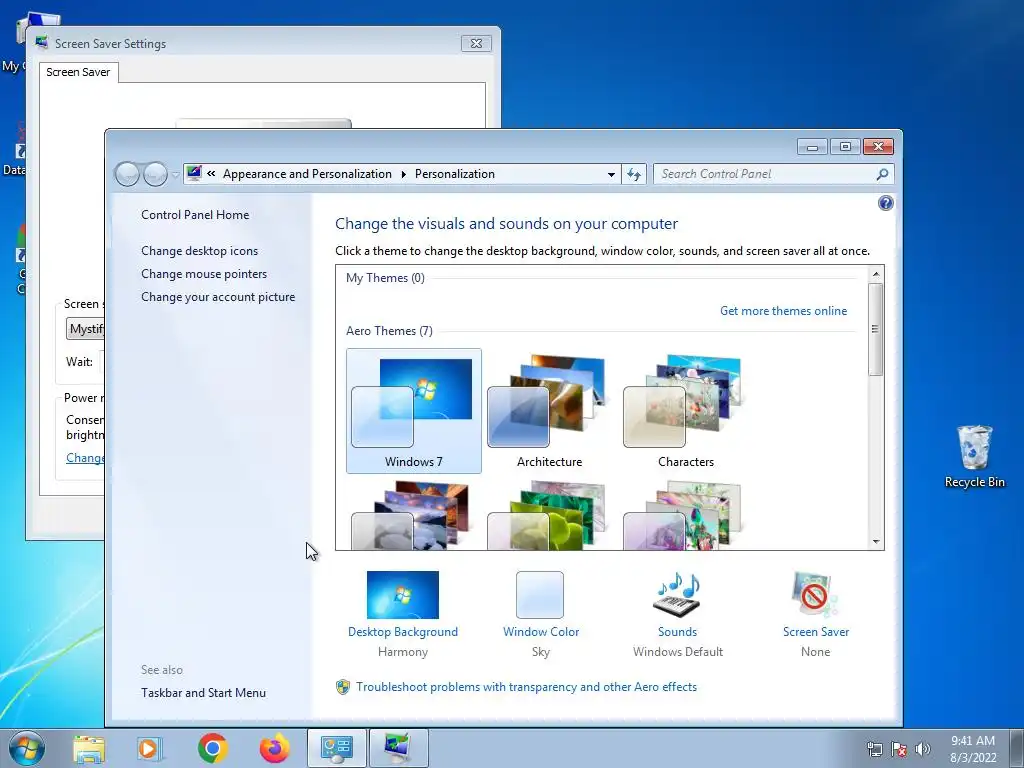
Task: Click the help question mark icon
Action: click(886, 203)
